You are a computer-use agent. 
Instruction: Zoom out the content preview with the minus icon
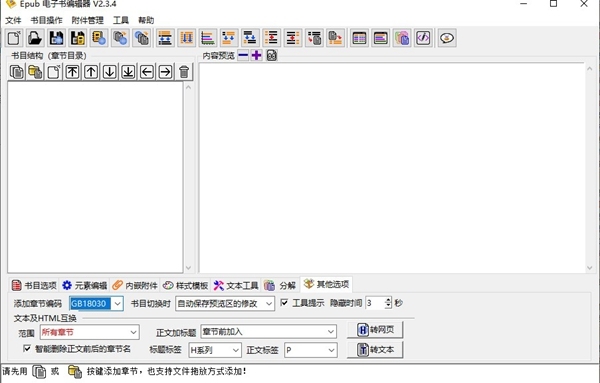(x=243, y=55)
